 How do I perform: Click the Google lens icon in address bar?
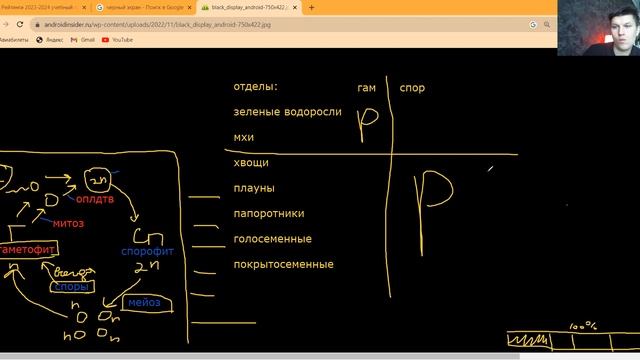click(x=533, y=25)
